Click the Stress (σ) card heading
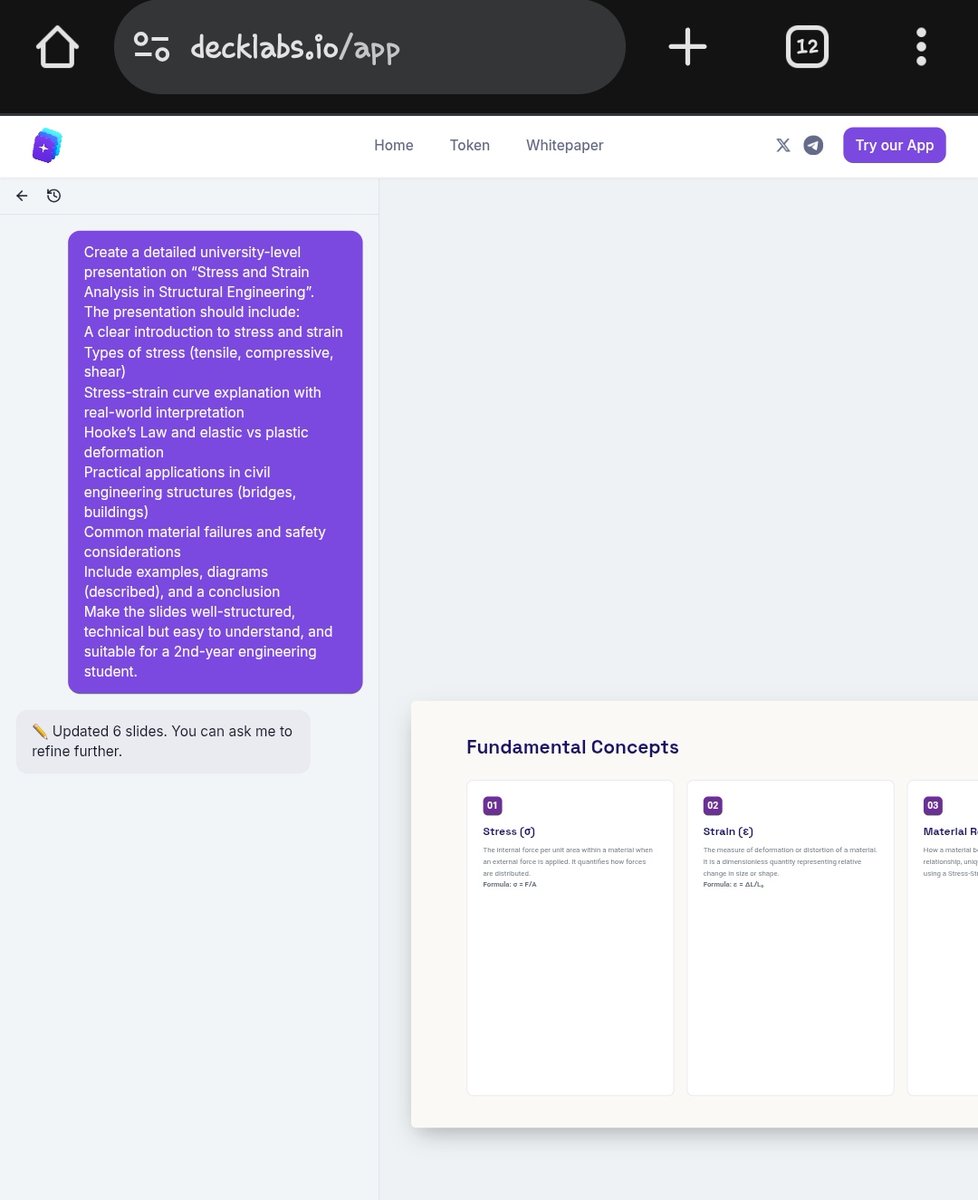Image resolution: width=978 pixels, height=1200 pixels. tap(509, 831)
